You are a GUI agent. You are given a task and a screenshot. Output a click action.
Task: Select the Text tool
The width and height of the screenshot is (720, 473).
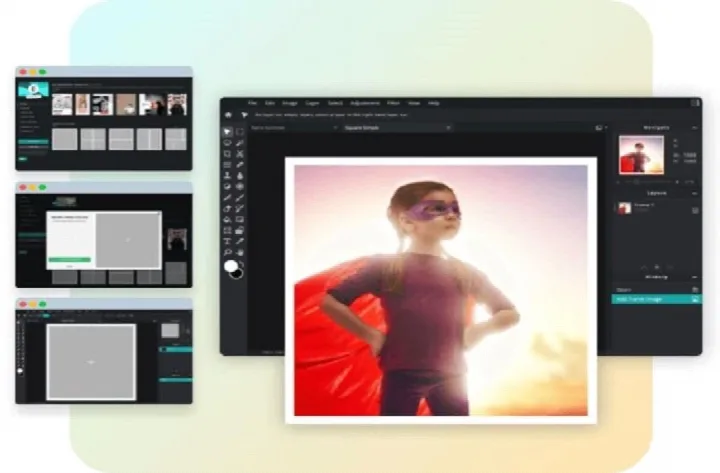coord(227,242)
